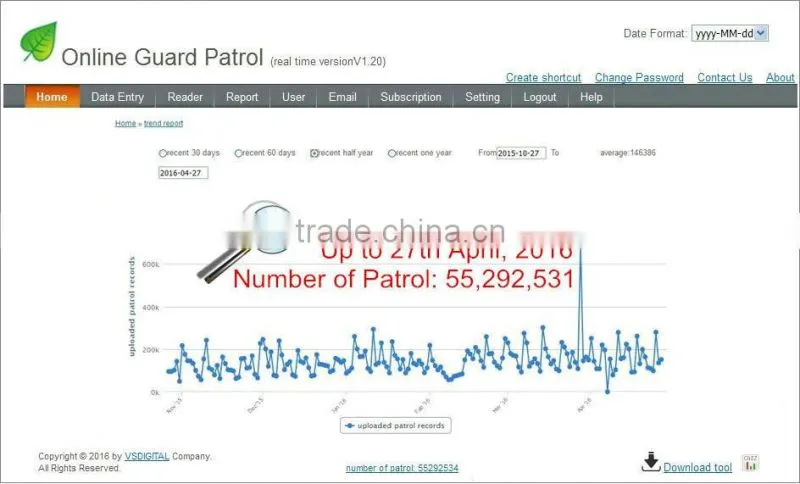800x484 pixels.
Task: Click the About link
Action: (x=780, y=78)
